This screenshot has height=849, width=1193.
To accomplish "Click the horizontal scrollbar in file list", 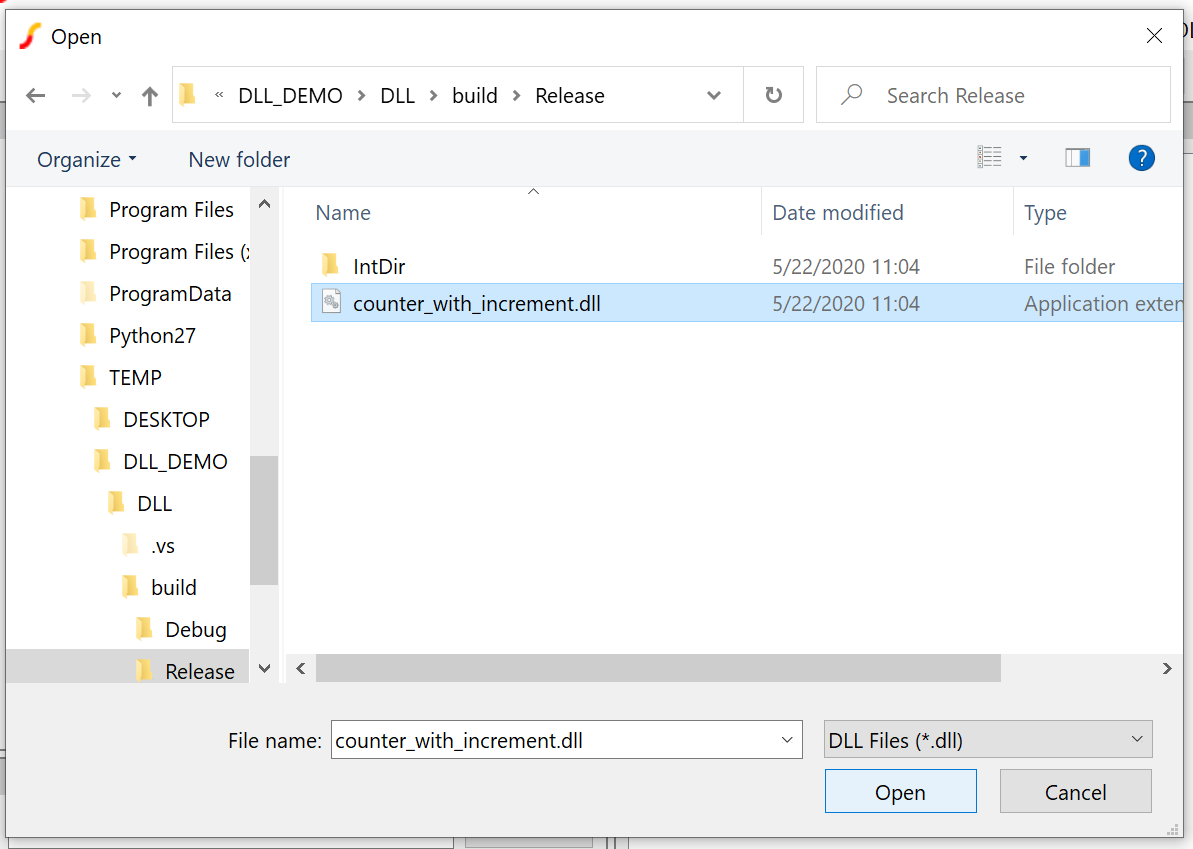I will click(658, 668).
